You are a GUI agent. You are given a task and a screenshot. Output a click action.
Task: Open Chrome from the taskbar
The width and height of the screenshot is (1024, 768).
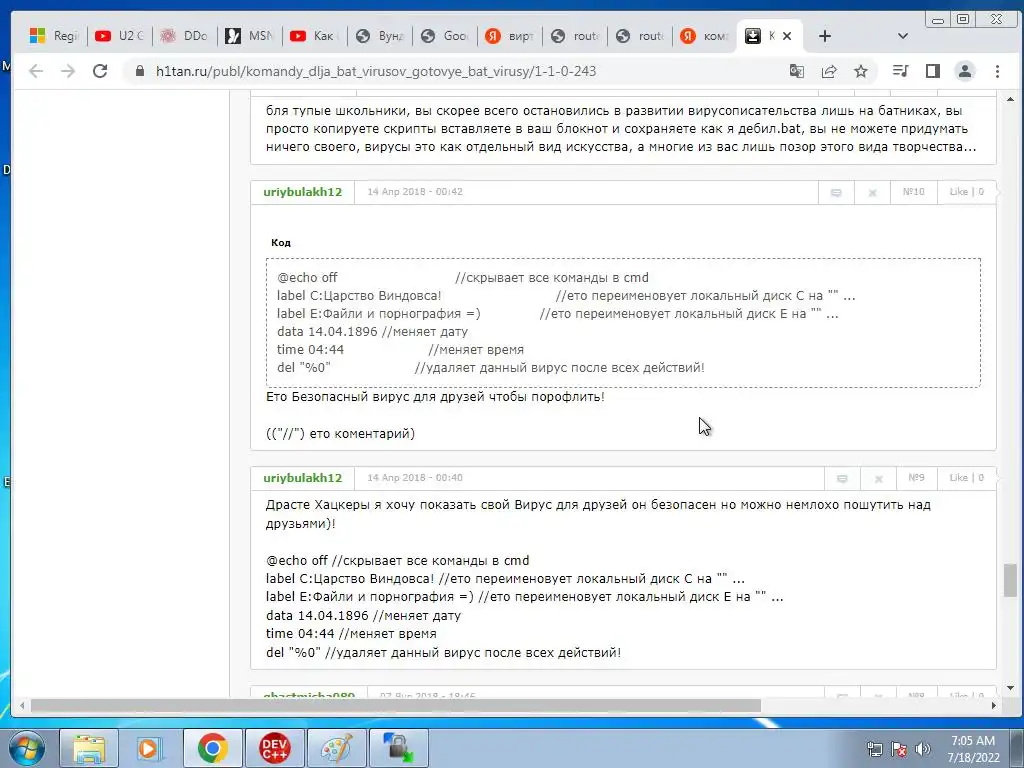click(x=213, y=748)
